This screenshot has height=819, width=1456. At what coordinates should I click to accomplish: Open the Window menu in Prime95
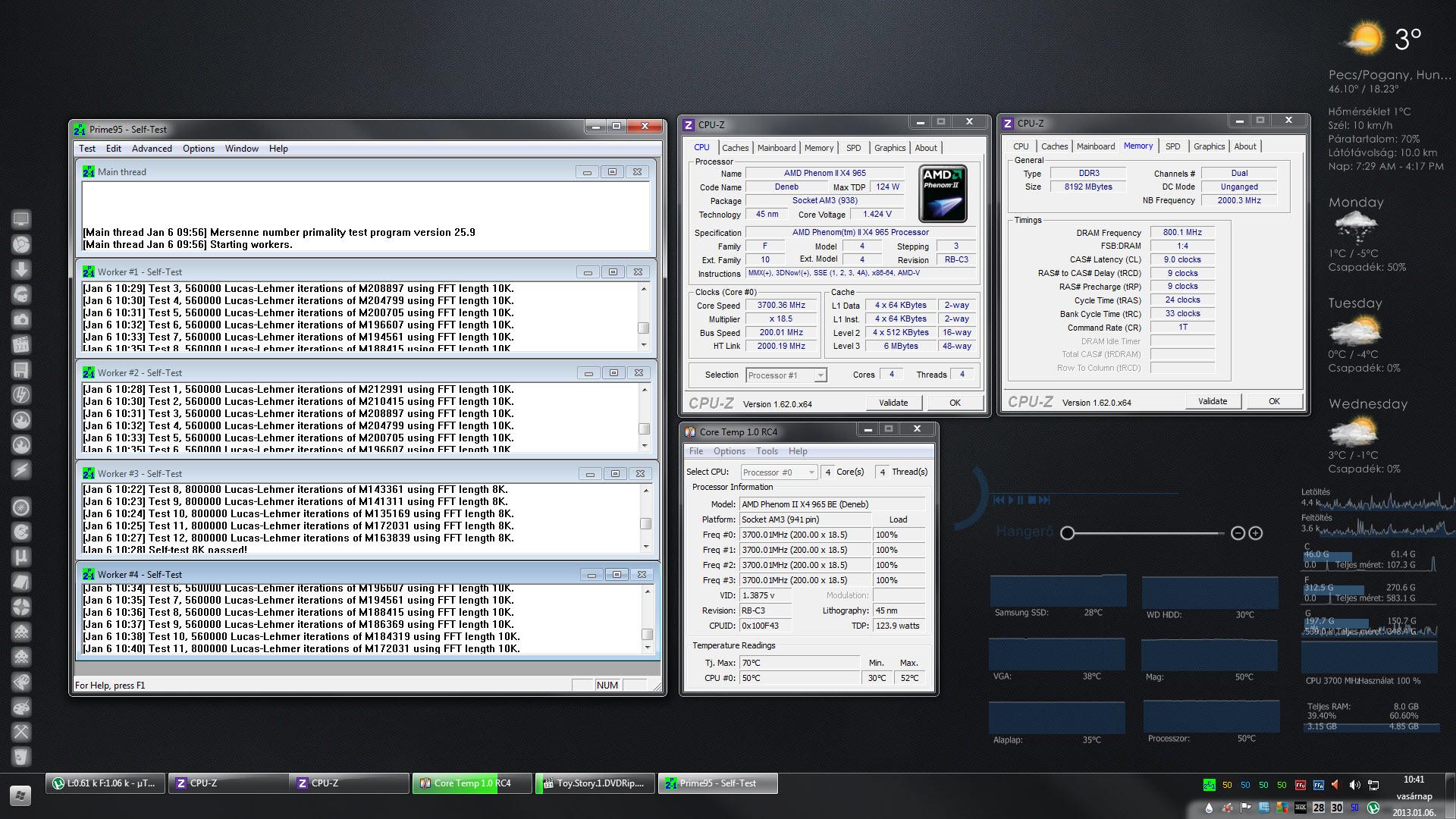242,149
